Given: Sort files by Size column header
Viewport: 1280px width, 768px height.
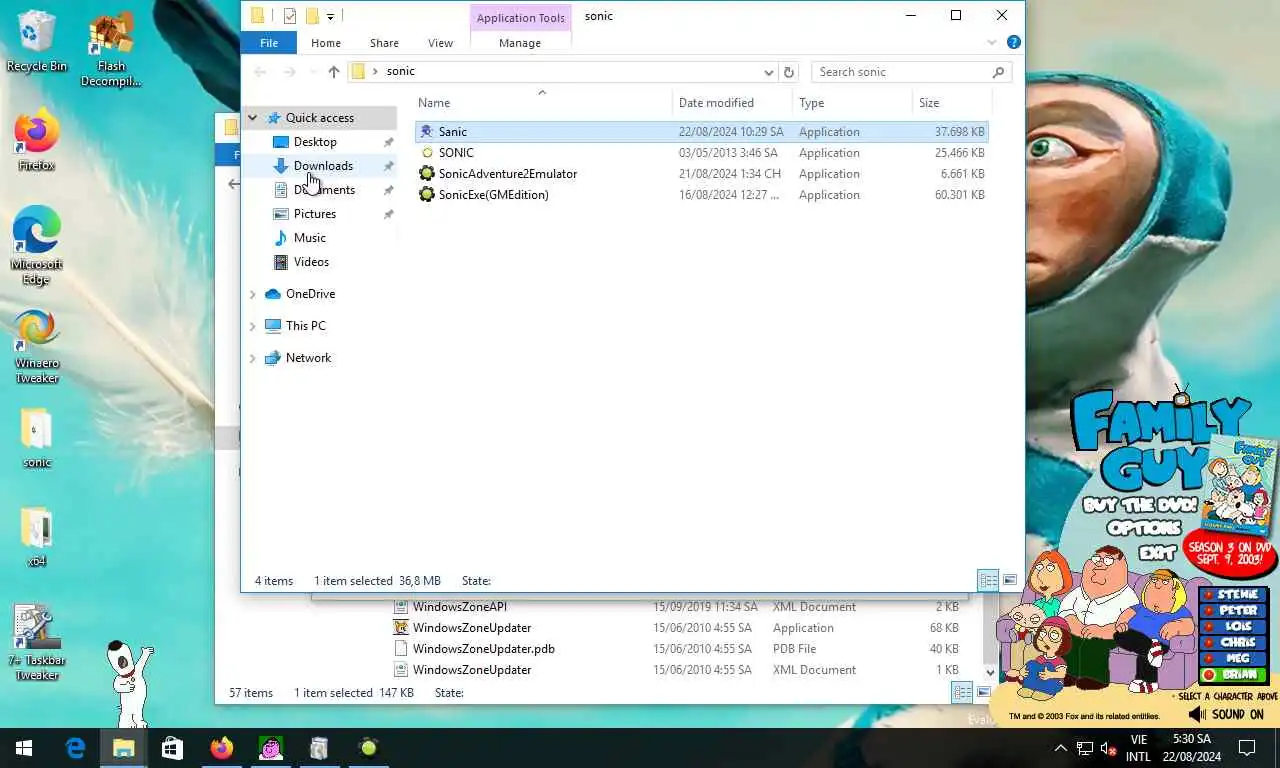Looking at the screenshot, I should tap(952, 103).
